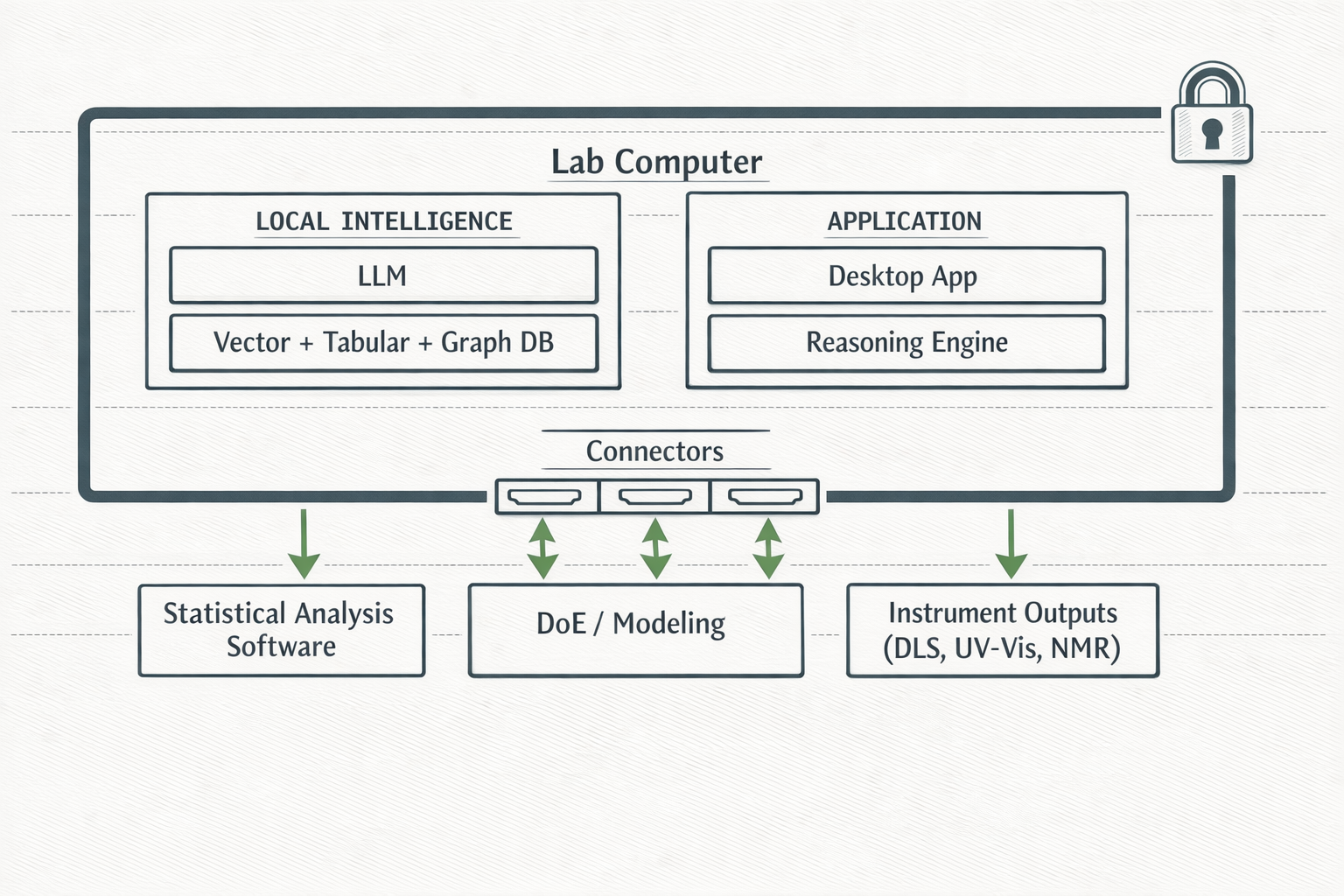This screenshot has height=896, width=1344.
Task: Collapse the Connectors group
Action: [654, 451]
